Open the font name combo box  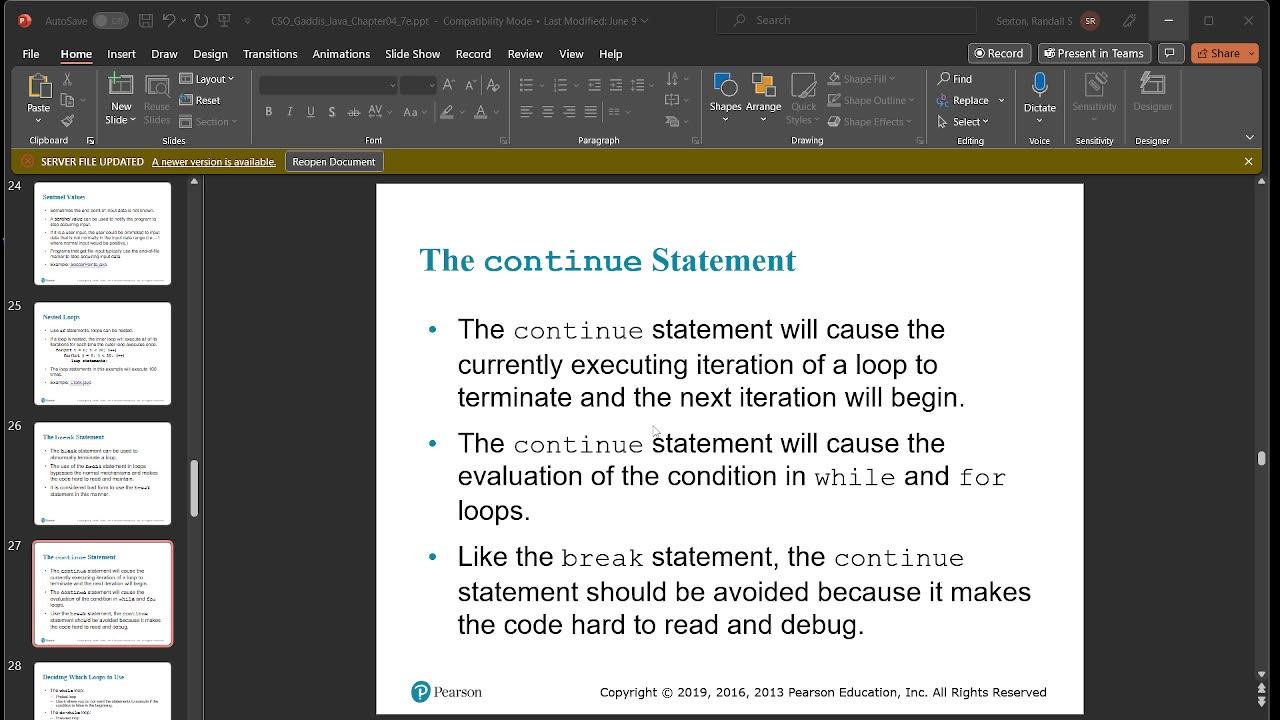pos(329,85)
